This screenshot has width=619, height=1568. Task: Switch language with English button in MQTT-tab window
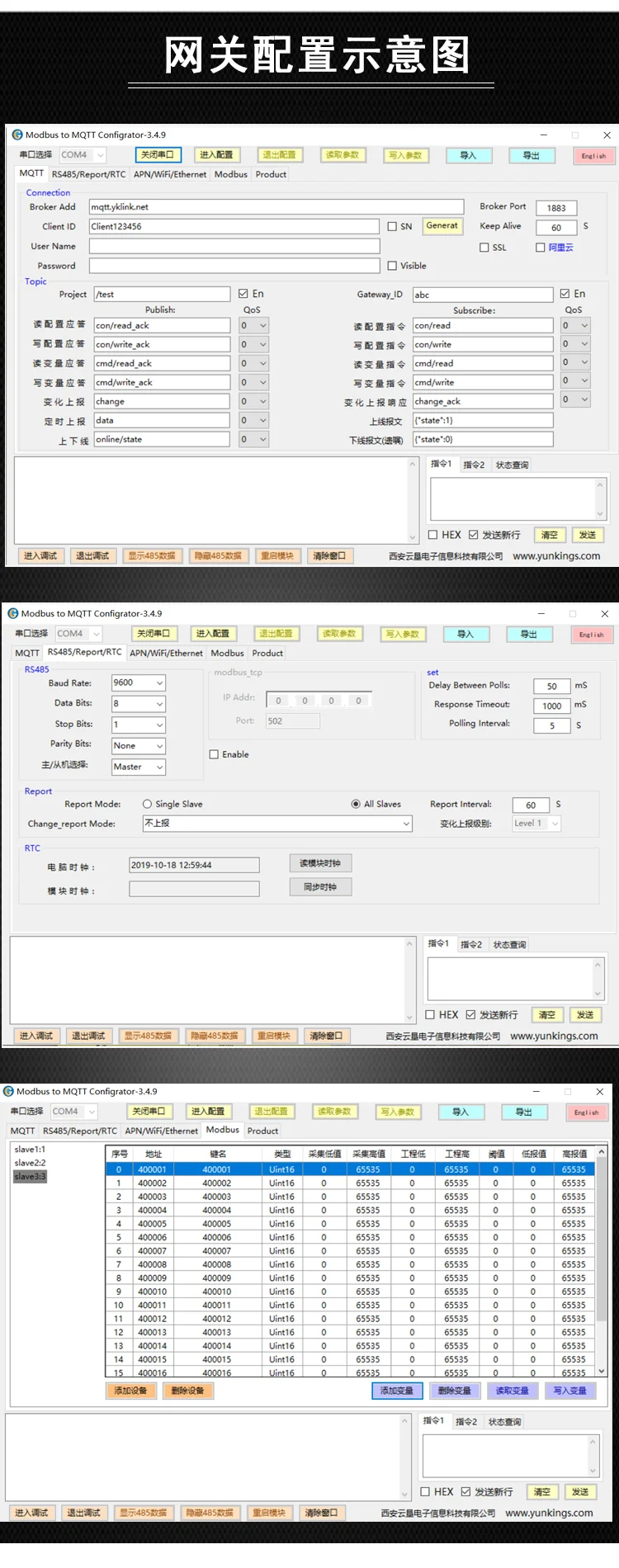(x=593, y=155)
